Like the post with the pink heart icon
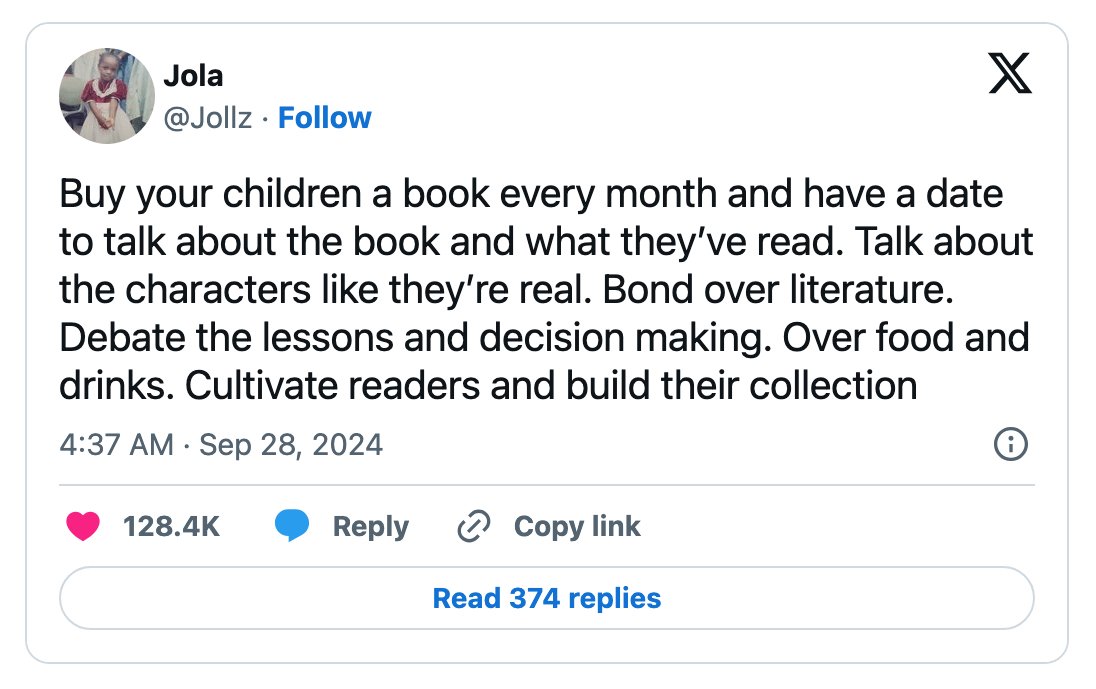 tap(83, 526)
